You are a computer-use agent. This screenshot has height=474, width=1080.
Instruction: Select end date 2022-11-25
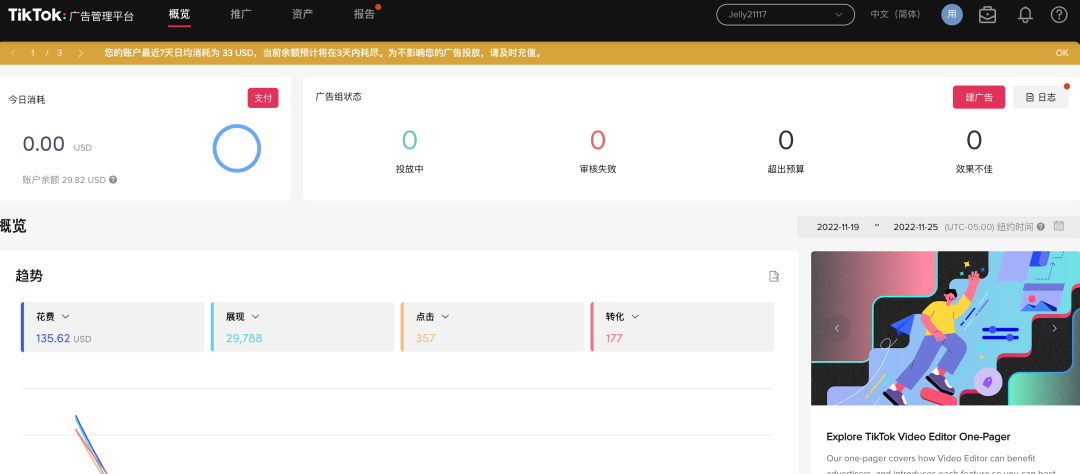click(915, 227)
